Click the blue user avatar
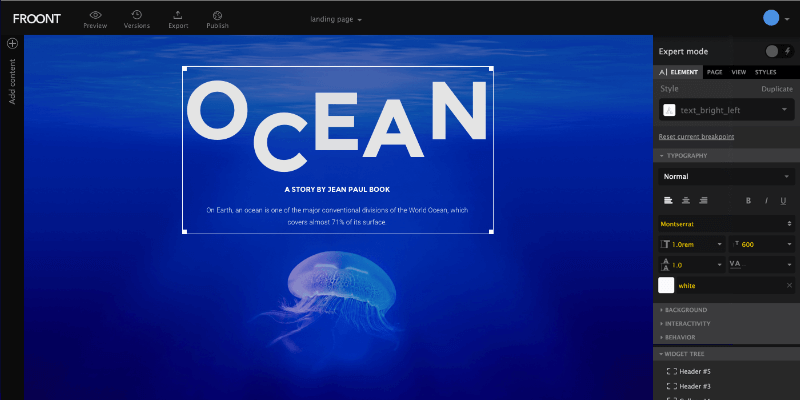This screenshot has height=400, width=800. (x=771, y=18)
